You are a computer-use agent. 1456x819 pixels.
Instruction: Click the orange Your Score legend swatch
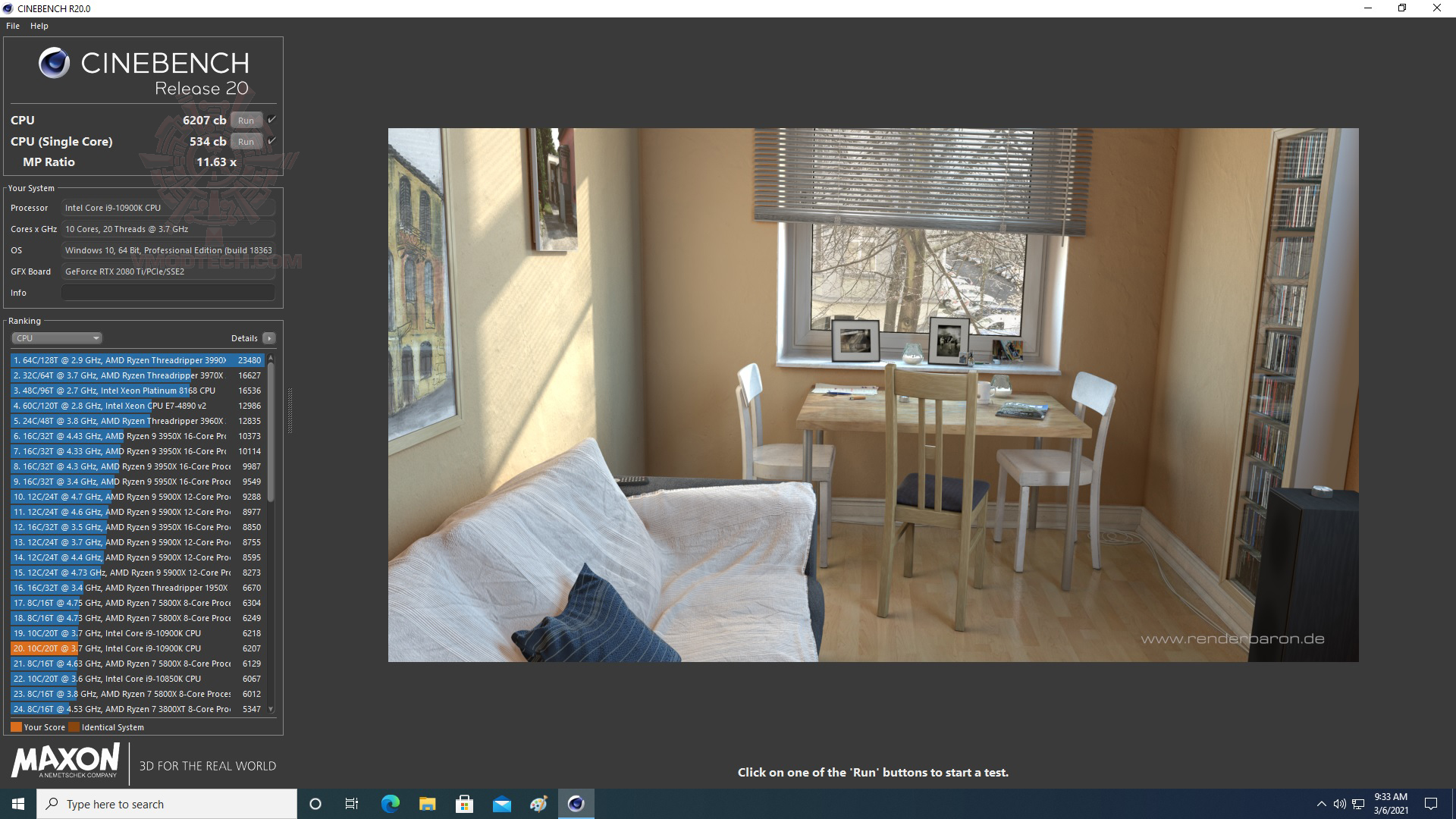click(16, 727)
